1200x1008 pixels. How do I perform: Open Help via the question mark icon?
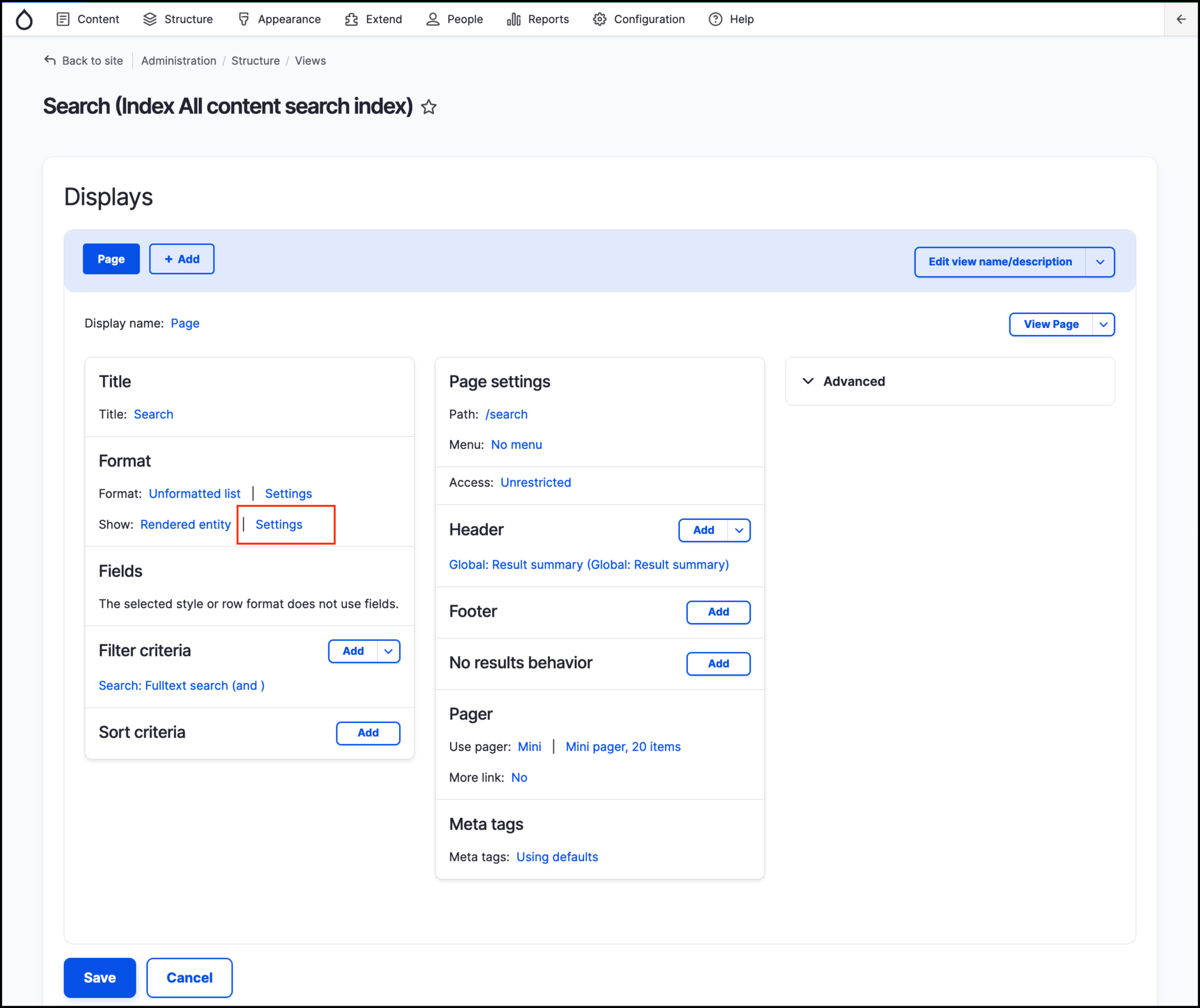pyautogui.click(x=715, y=19)
